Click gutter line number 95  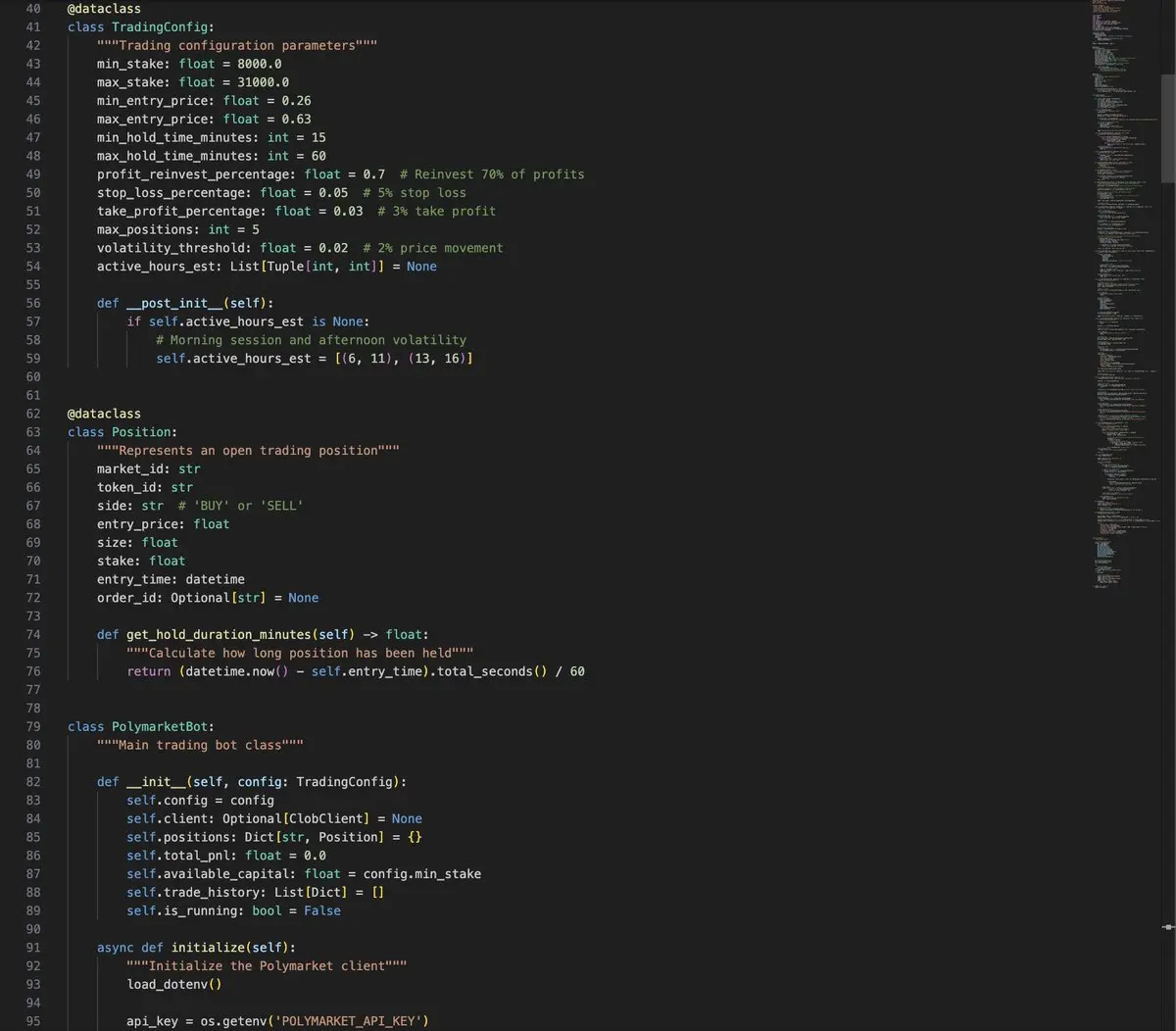(x=32, y=1021)
